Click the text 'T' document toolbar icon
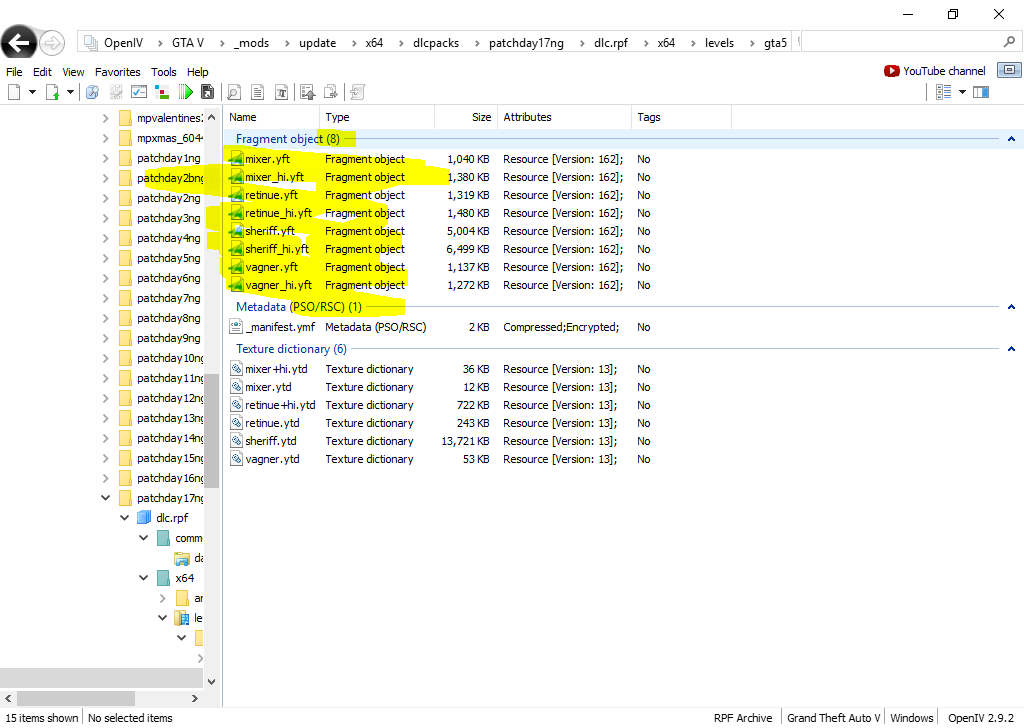Image resolution: width=1024 pixels, height=728 pixels. pos(281,92)
